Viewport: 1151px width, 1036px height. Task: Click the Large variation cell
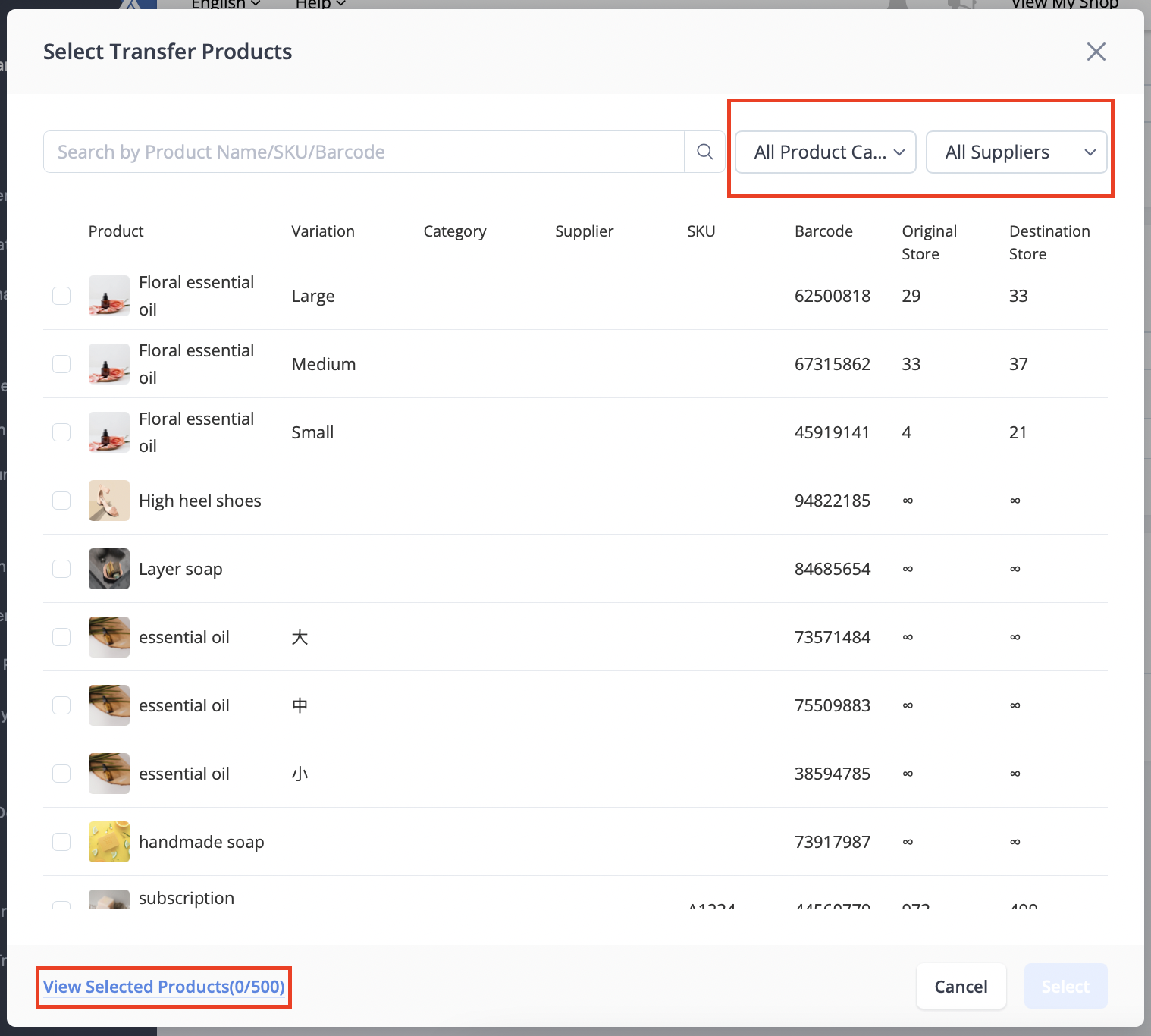tap(313, 296)
